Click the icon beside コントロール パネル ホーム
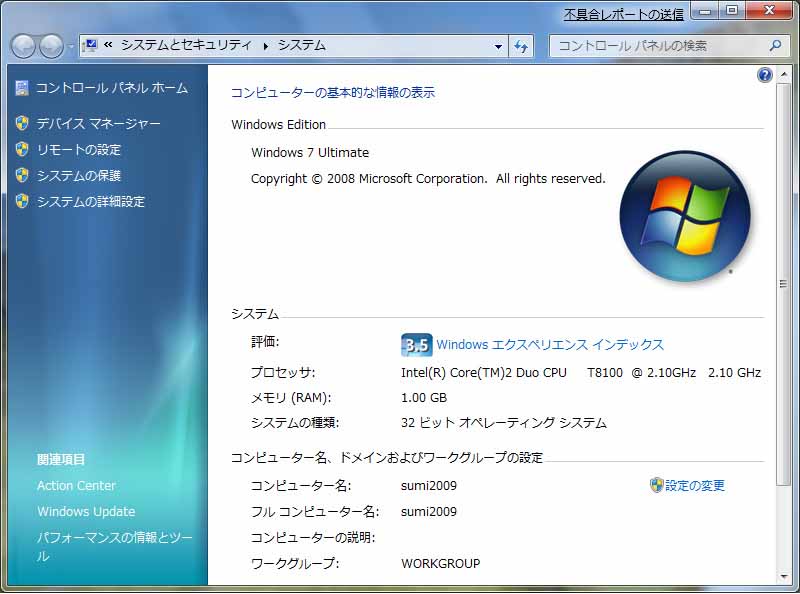This screenshot has height=594, width=800. (x=22, y=88)
